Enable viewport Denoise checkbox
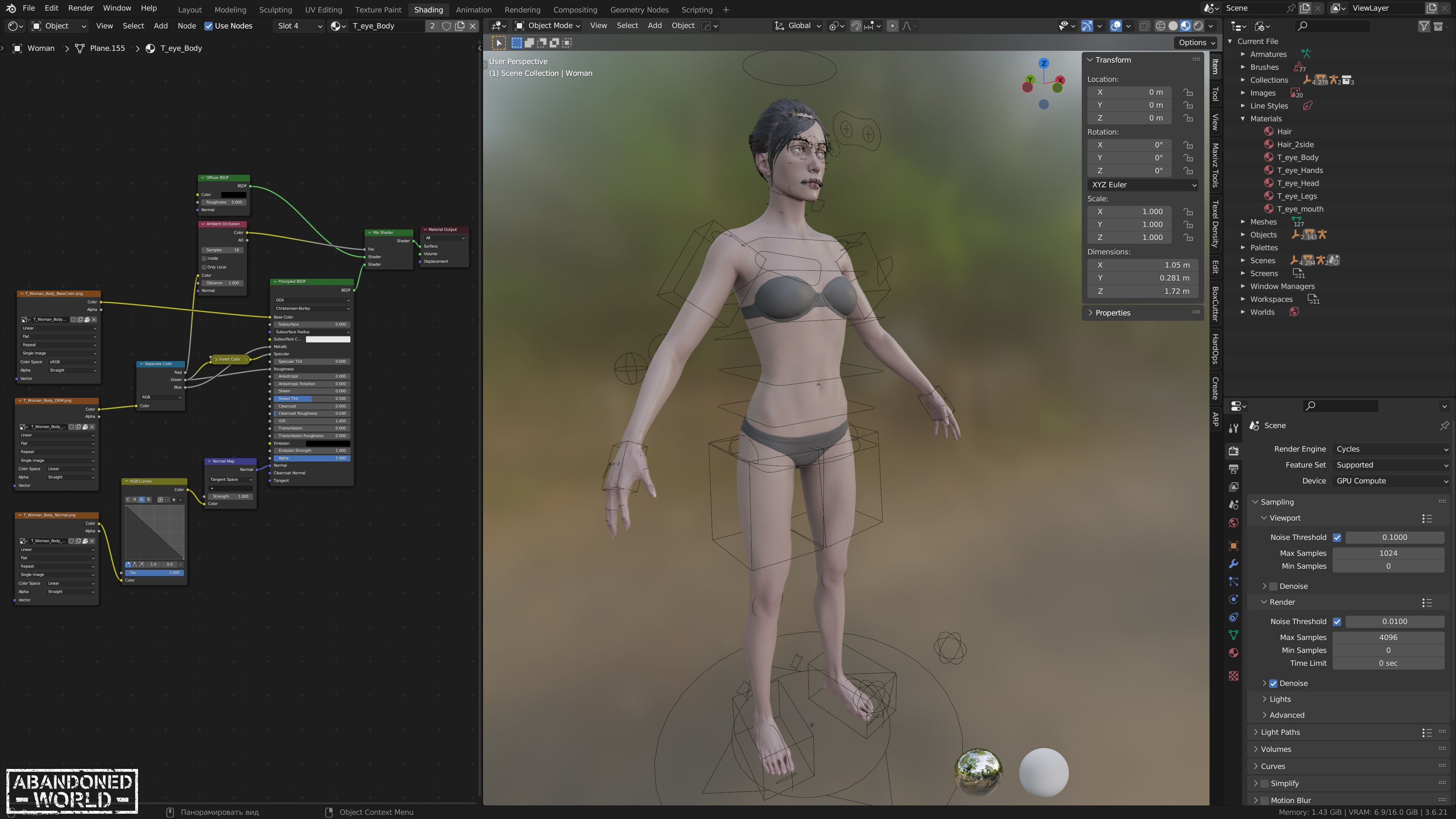The width and height of the screenshot is (1456, 819). [1274, 586]
